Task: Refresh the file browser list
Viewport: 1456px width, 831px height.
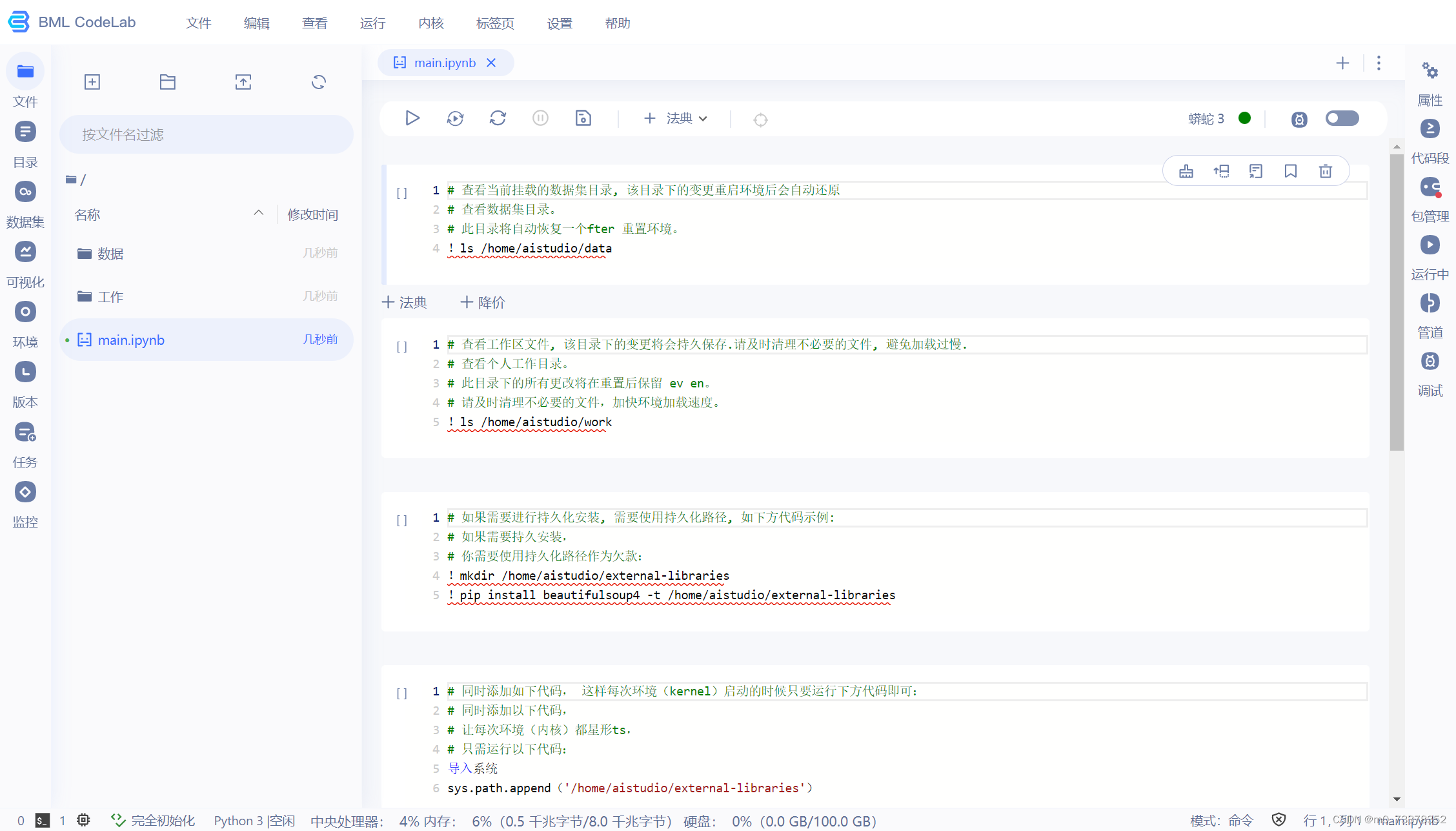Action: point(319,82)
